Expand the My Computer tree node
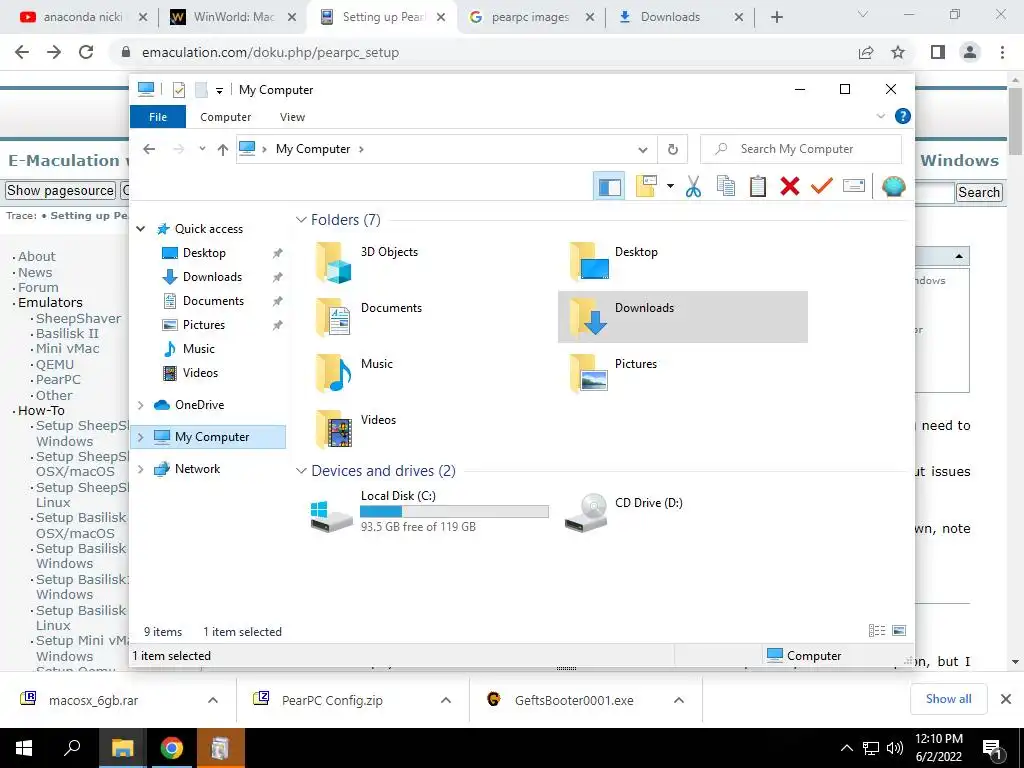This screenshot has height=768, width=1024. [140, 437]
